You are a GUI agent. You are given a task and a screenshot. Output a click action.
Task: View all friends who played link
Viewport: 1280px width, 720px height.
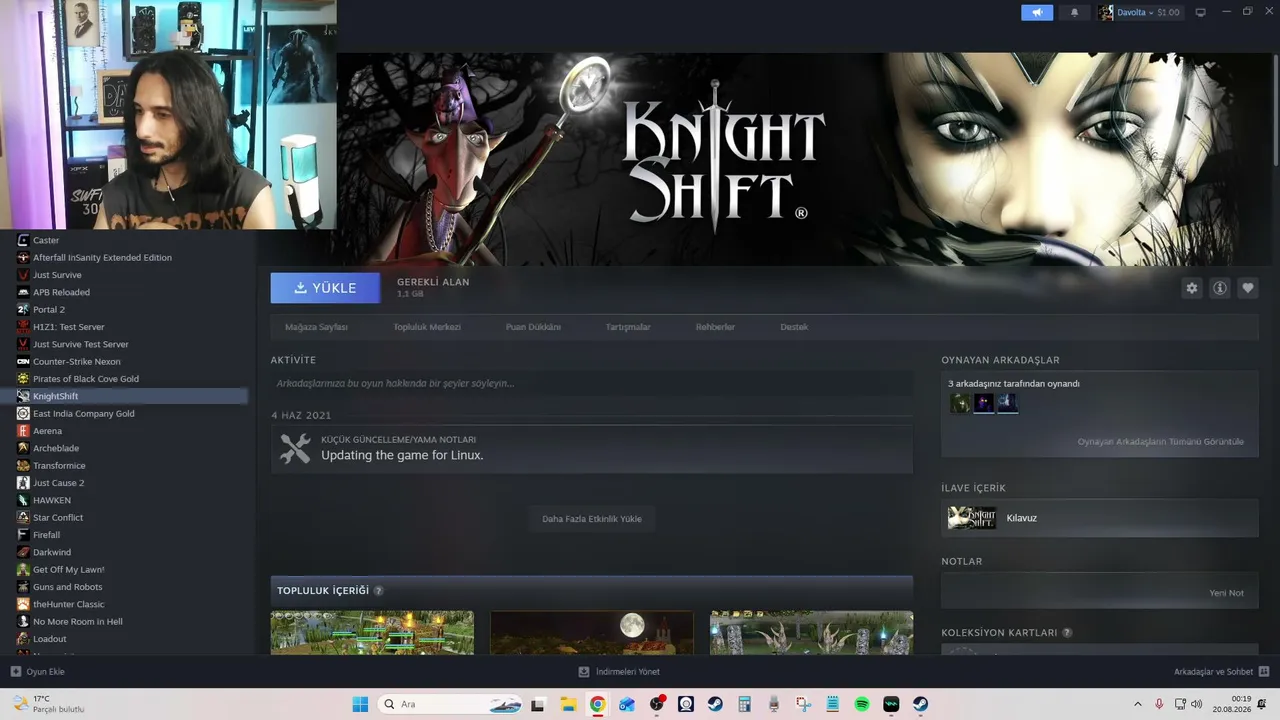(1160, 442)
